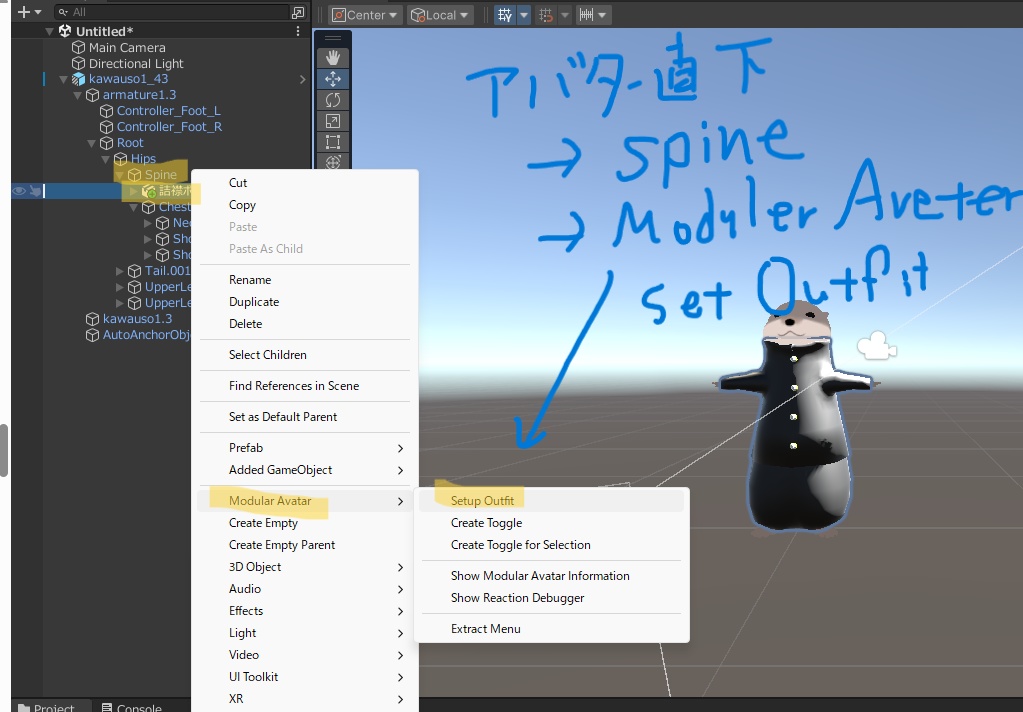Screen dimensions: 1023x712
Task: Switch to the Project tab
Action: click(x=47, y=707)
